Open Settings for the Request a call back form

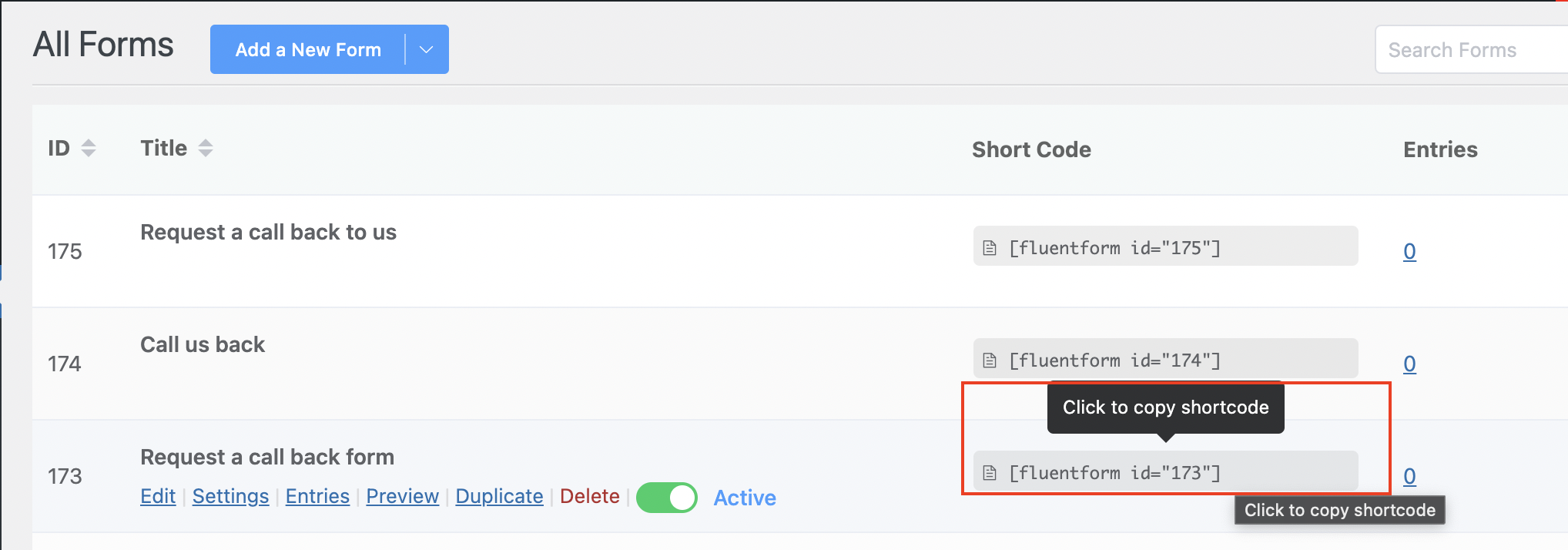[x=230, y=497]
